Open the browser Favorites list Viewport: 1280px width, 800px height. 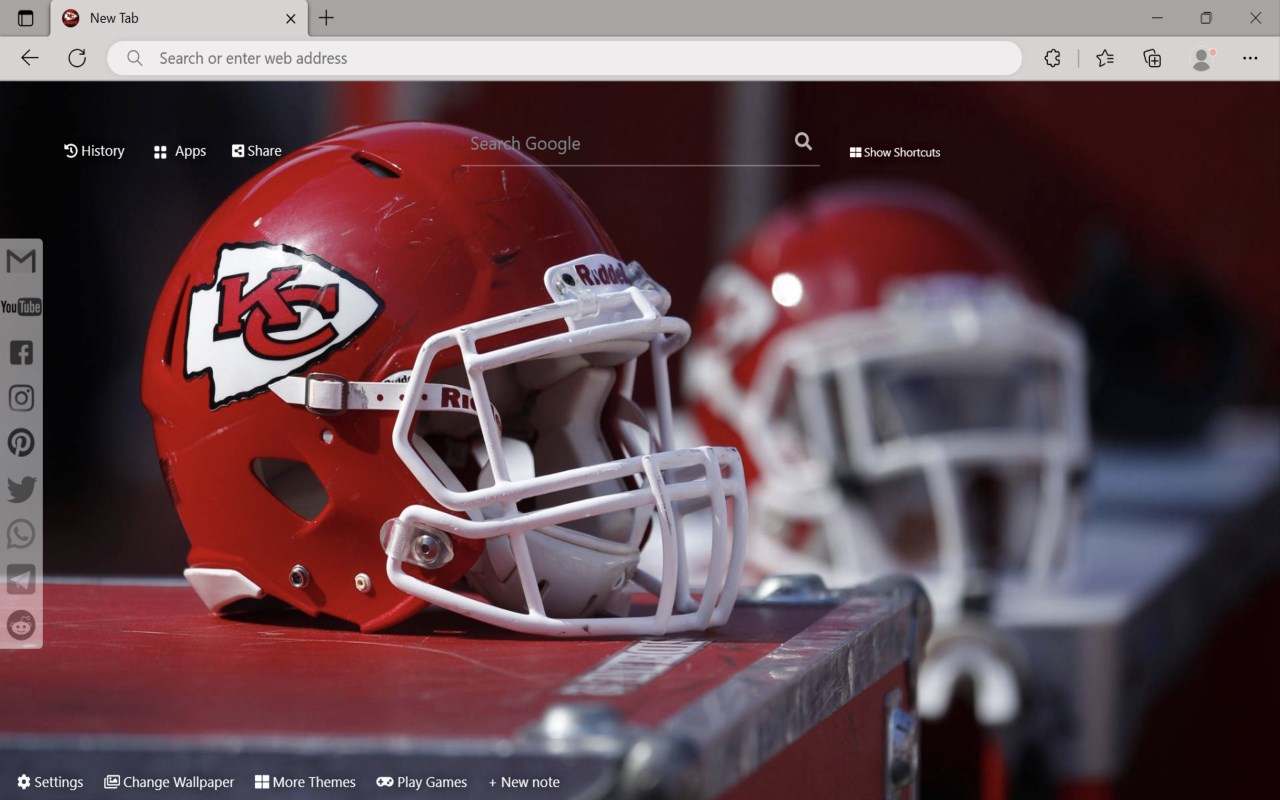(x=1105, y=58)
